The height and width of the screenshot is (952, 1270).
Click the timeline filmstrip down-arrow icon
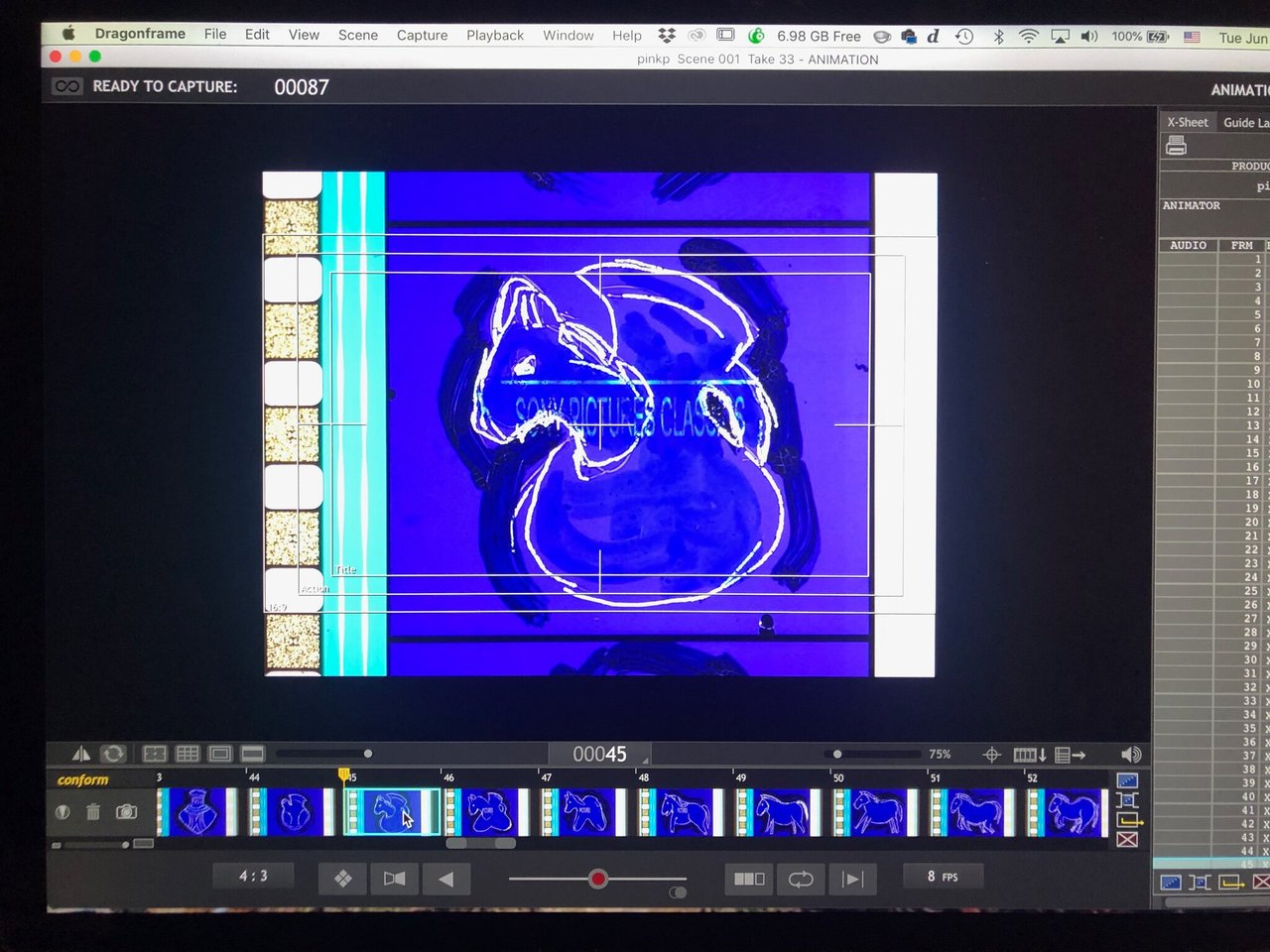[1030, 755]
